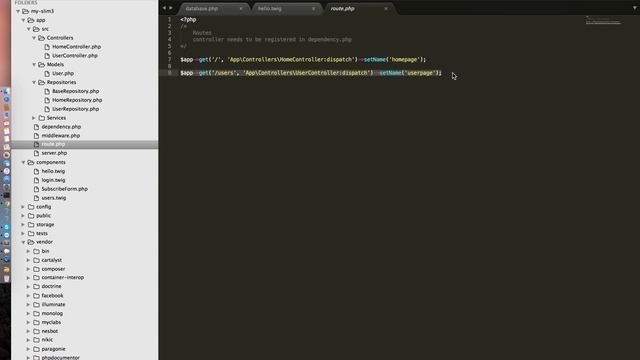Click Services folder icon
Image resolution: width=640 pixels, height=360 pixels.
(41, 118)
